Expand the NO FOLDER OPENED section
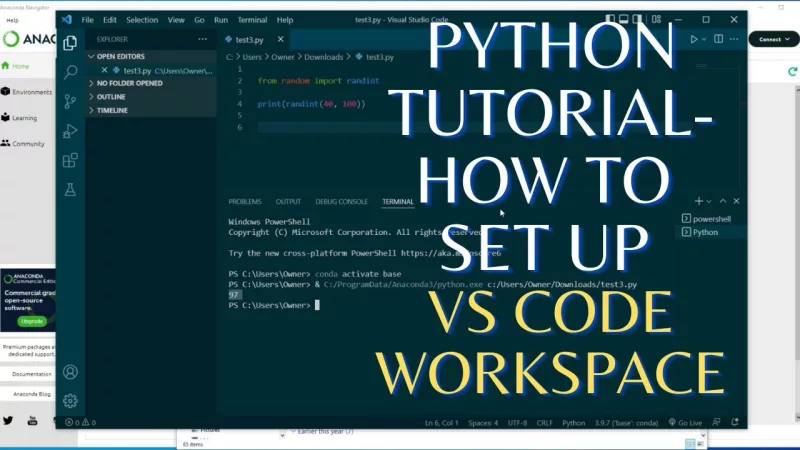 coord(129,84)
